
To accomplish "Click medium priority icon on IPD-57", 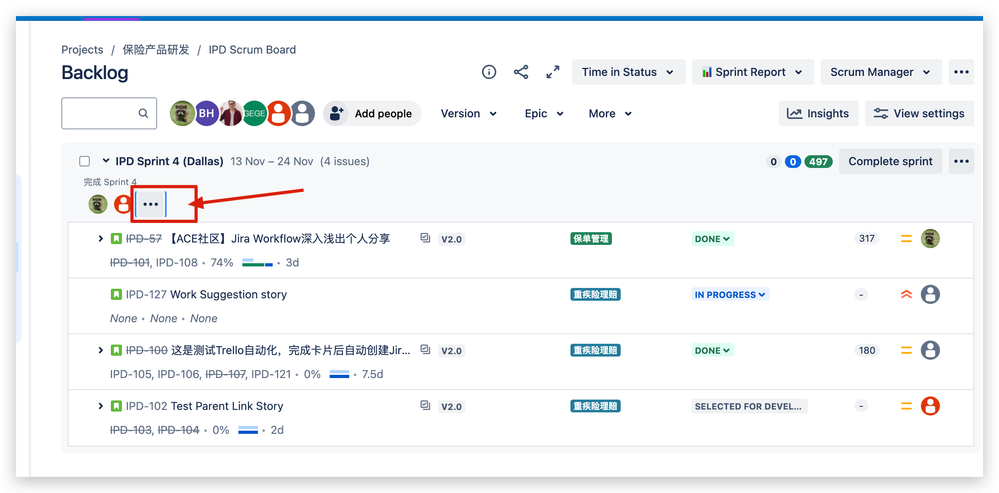I will (x=906, y=239).
